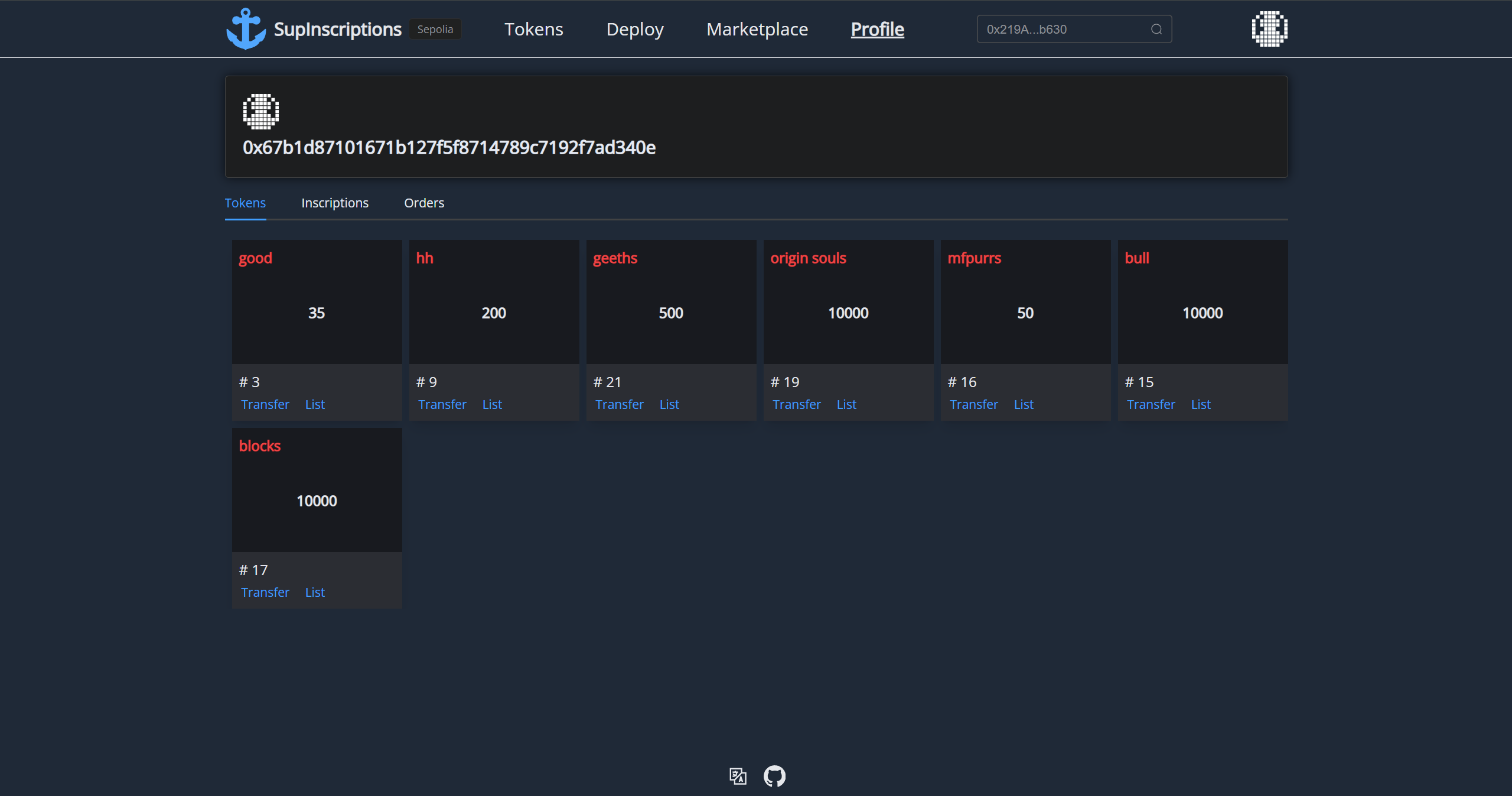Click List on the hh token
This screenshot has height=796, width=1512.
coord(492,404)
